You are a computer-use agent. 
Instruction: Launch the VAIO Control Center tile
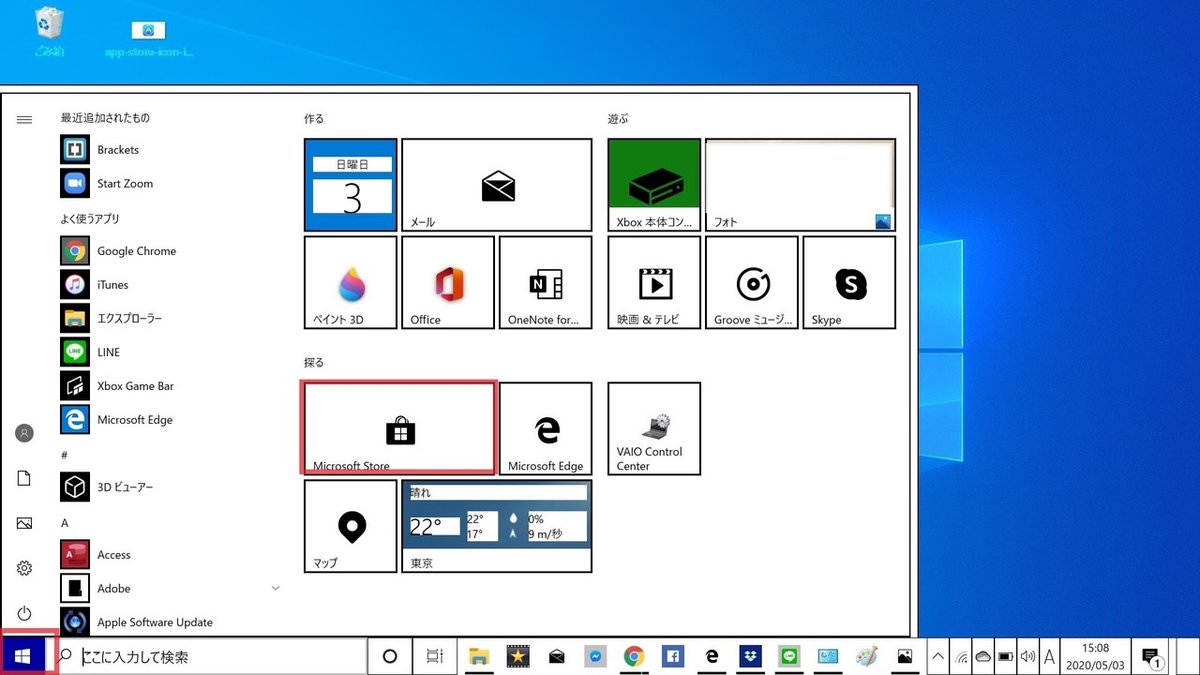tap(654, 428)
